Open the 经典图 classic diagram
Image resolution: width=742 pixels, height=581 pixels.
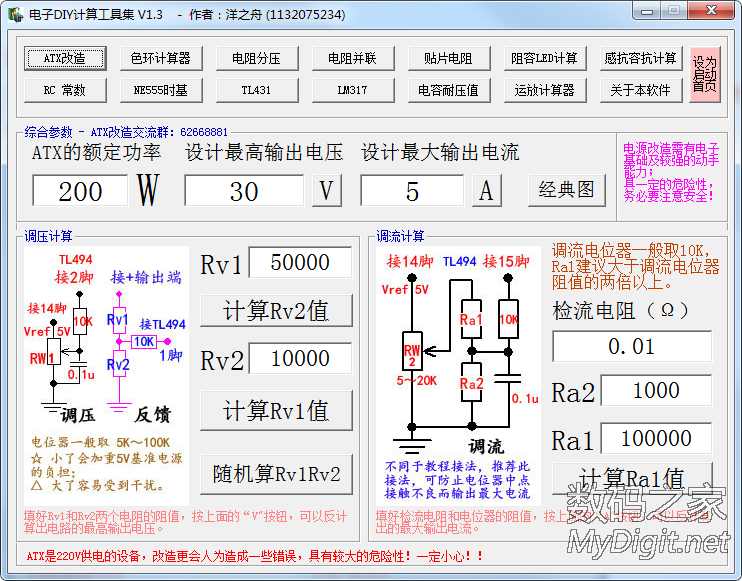pos(566,190)
